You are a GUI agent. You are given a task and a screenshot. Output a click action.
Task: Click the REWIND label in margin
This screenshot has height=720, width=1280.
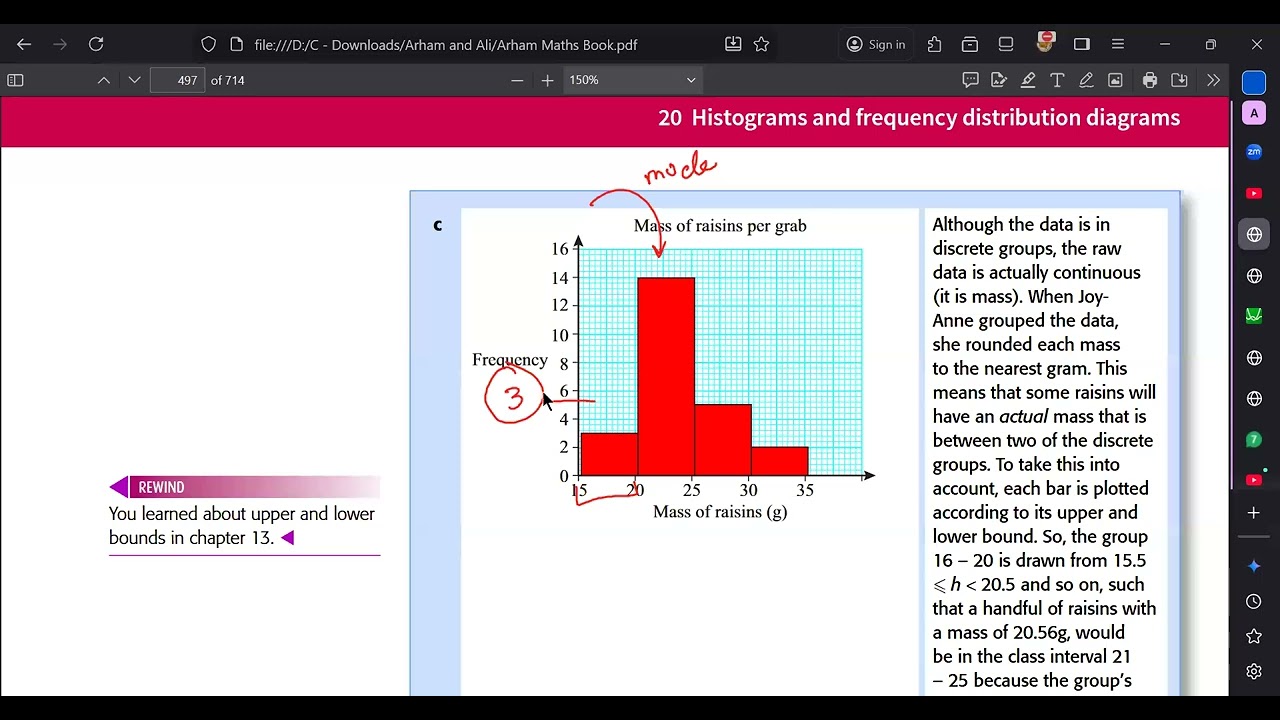(161, 487)
